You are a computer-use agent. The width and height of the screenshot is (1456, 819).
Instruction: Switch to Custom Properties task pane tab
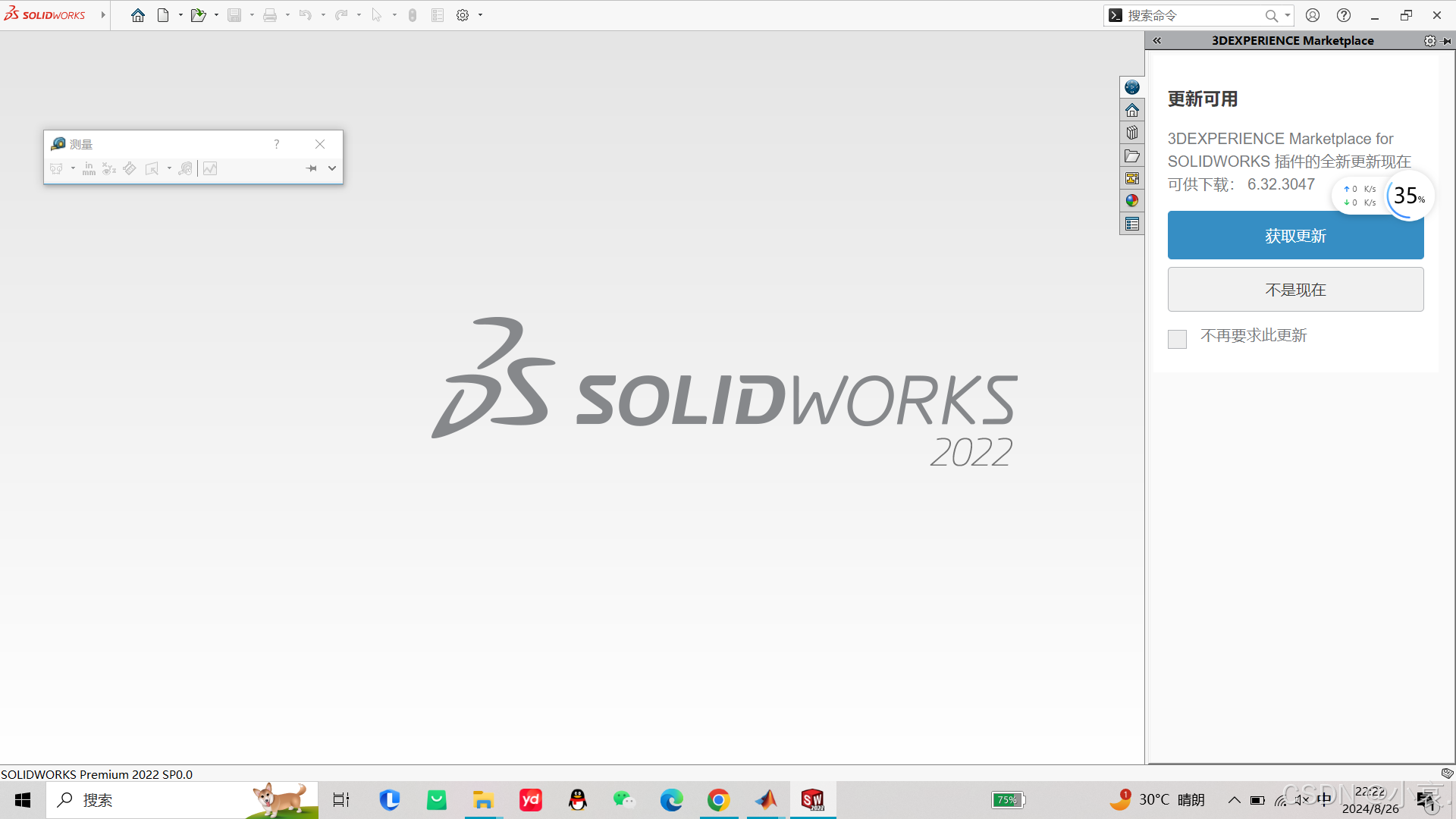pyautogui.click(x=1132, y=224)
